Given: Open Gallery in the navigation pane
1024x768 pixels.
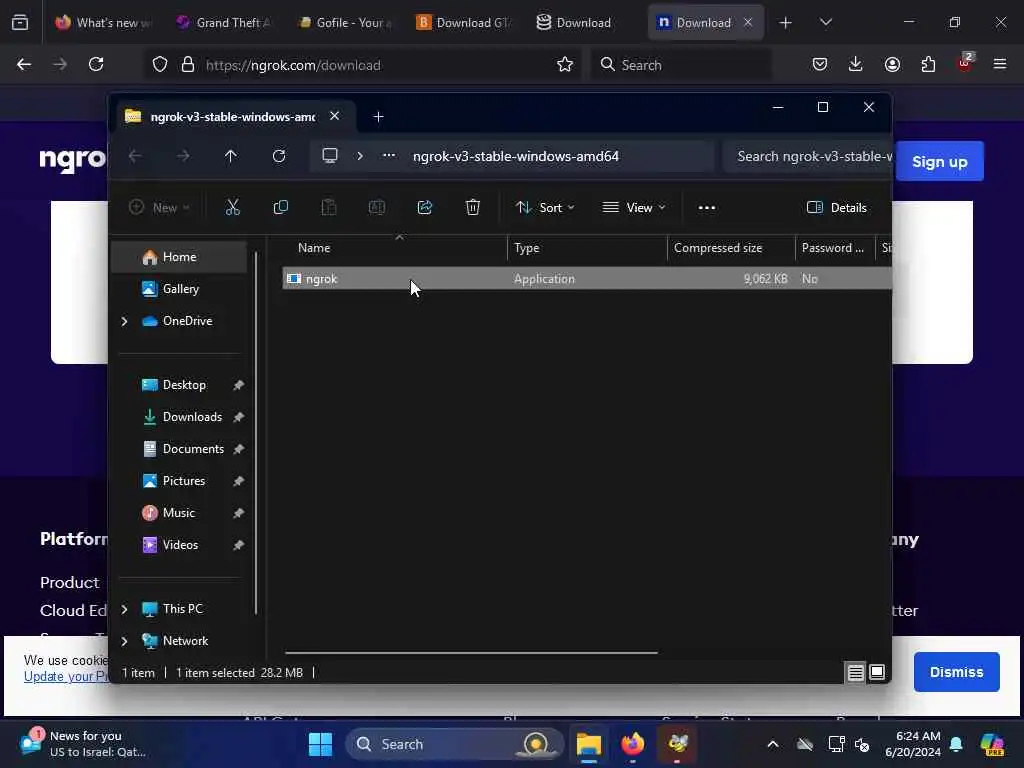Looking at the screenshot, I should click(x=179, y=289).
